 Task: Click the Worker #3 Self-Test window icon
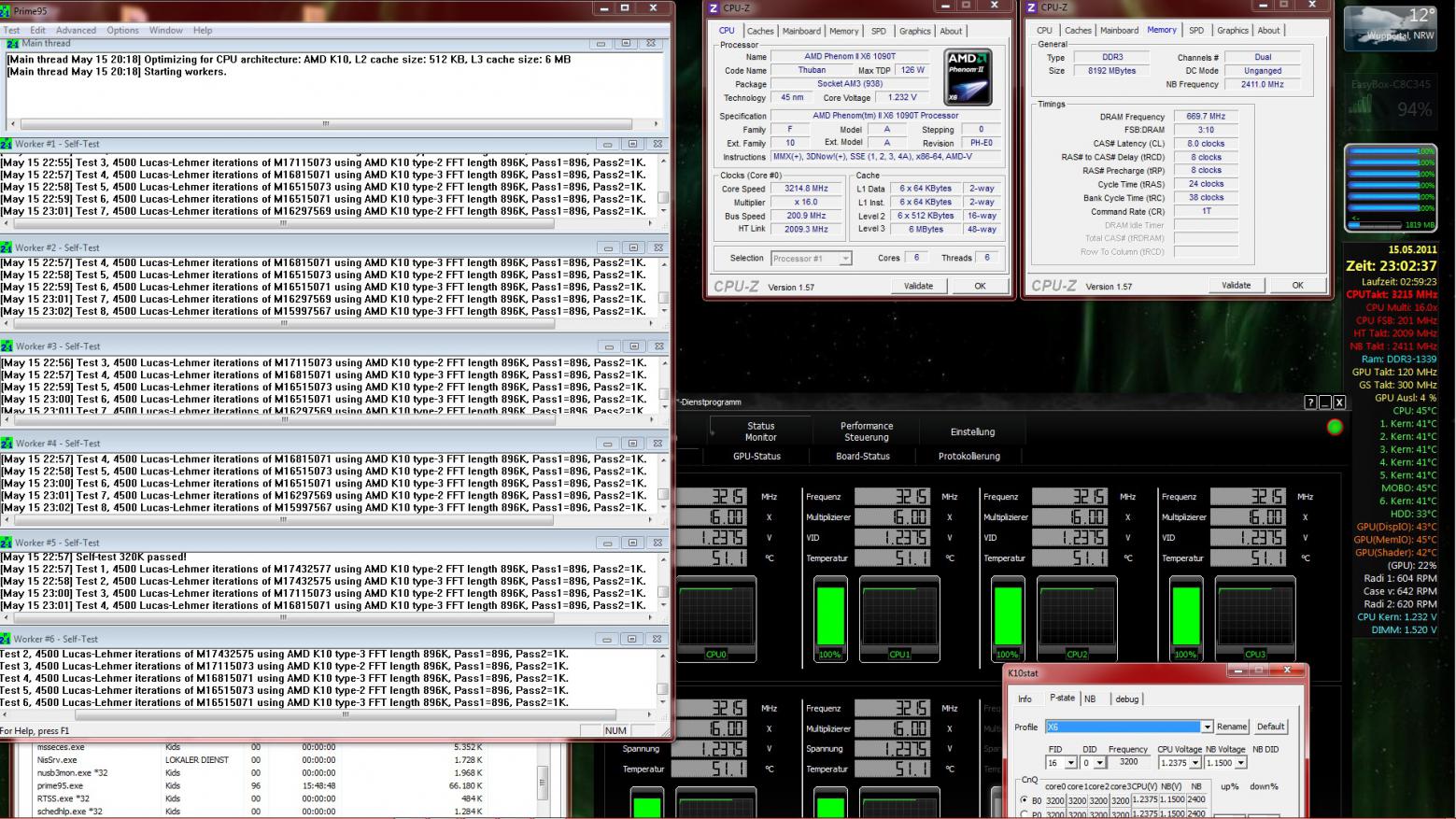[x=7, y=346]
